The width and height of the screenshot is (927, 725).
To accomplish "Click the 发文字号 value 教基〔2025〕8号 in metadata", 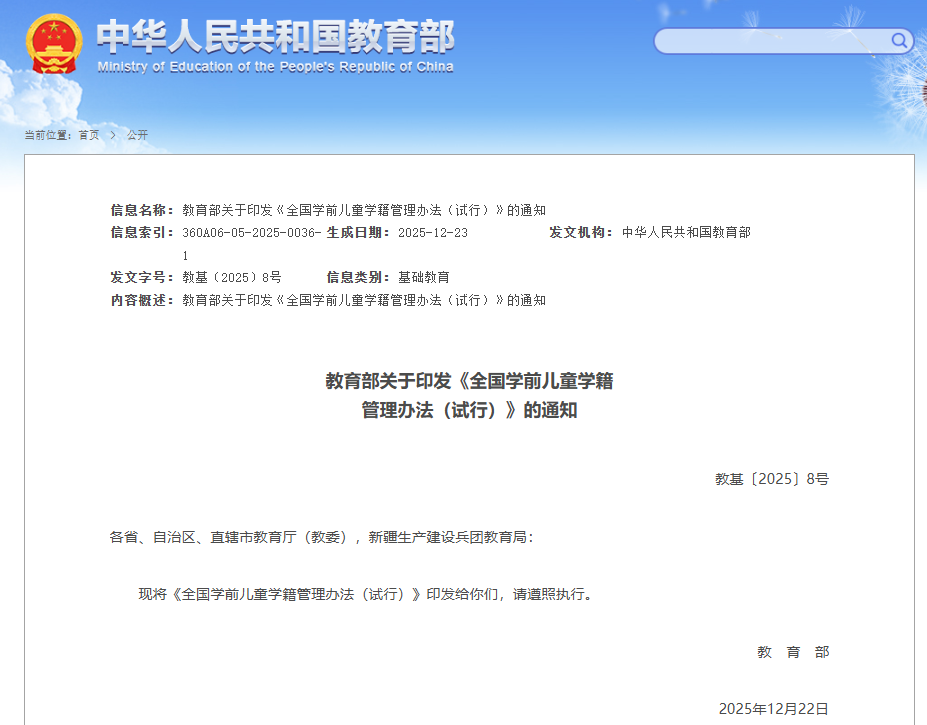I will [231, 277].
